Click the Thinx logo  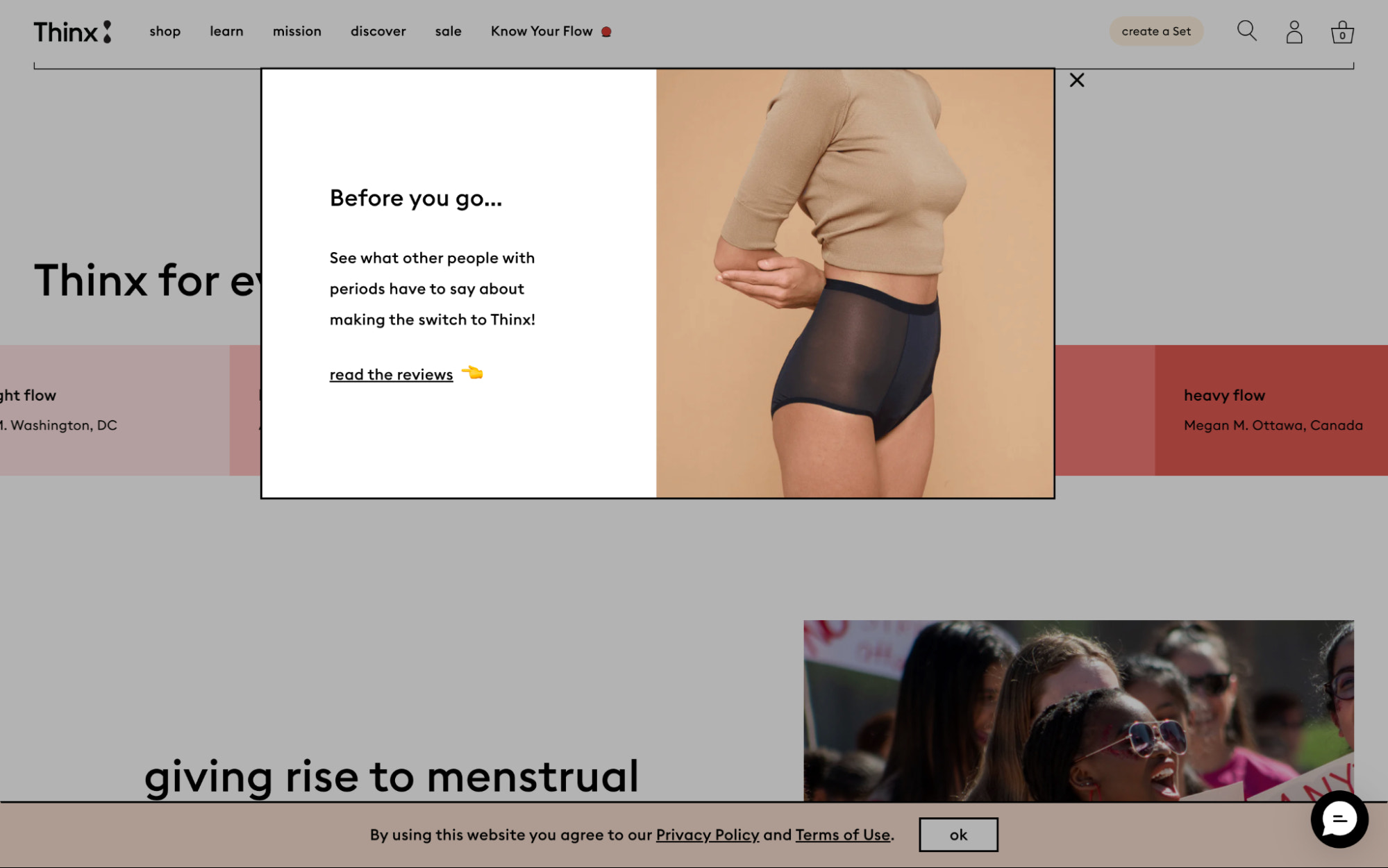click(x=72, y=32)
